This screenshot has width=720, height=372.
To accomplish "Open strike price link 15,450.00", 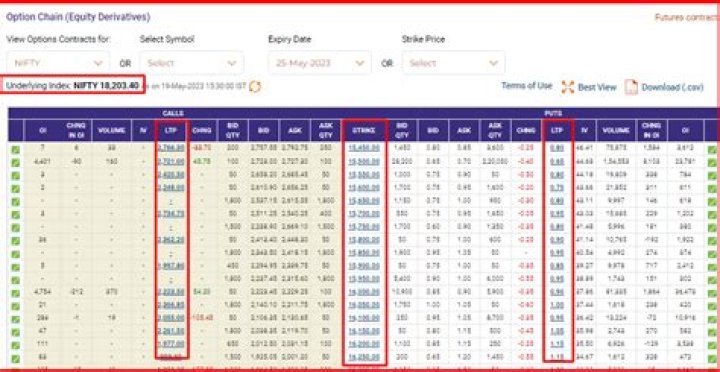I will pyautogui.click(x=364, y=148).
